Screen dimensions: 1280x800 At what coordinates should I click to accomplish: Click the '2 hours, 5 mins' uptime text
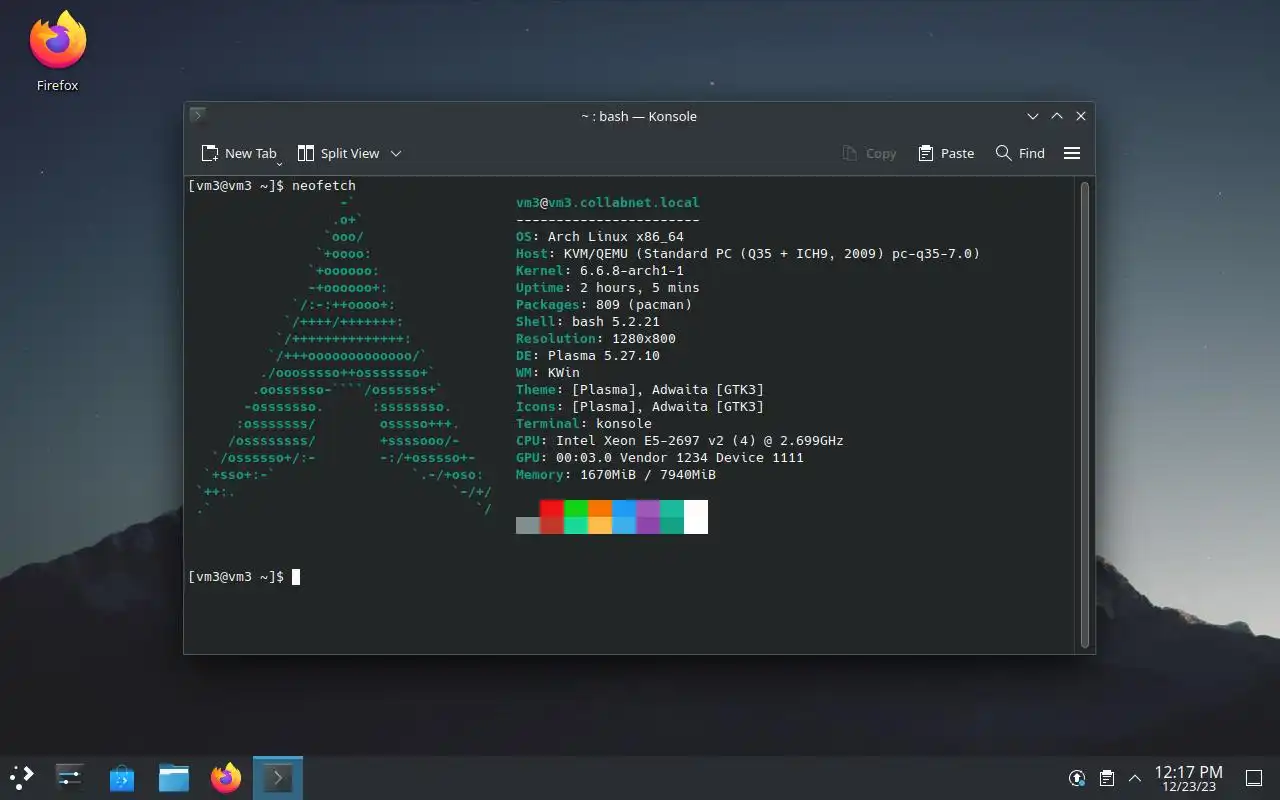click(640, 288)
